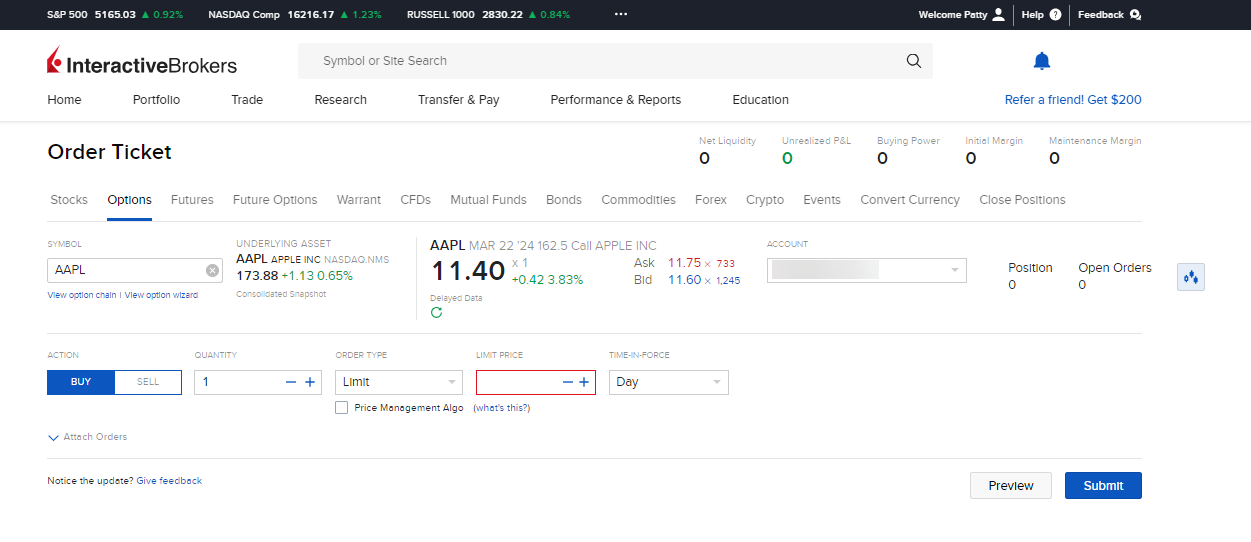
Task: Click the Bid price 11.60
Action: click(x=684, y=280)
